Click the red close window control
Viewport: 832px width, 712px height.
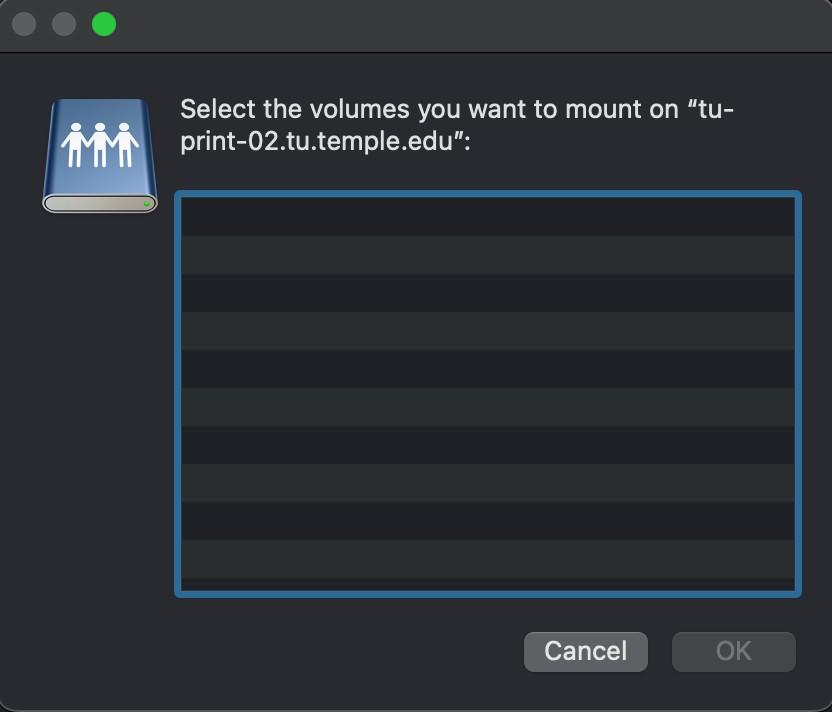[x=24, y=24]
